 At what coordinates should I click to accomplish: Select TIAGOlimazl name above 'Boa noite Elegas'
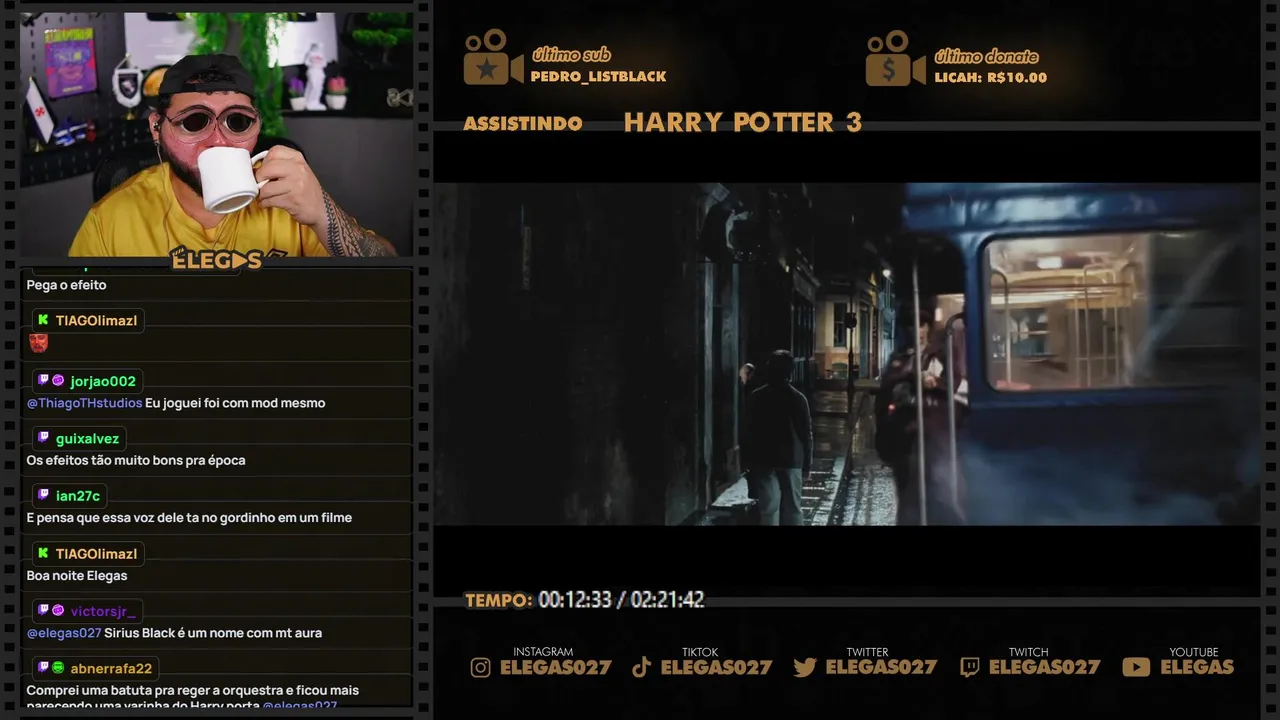coord(96,554)
